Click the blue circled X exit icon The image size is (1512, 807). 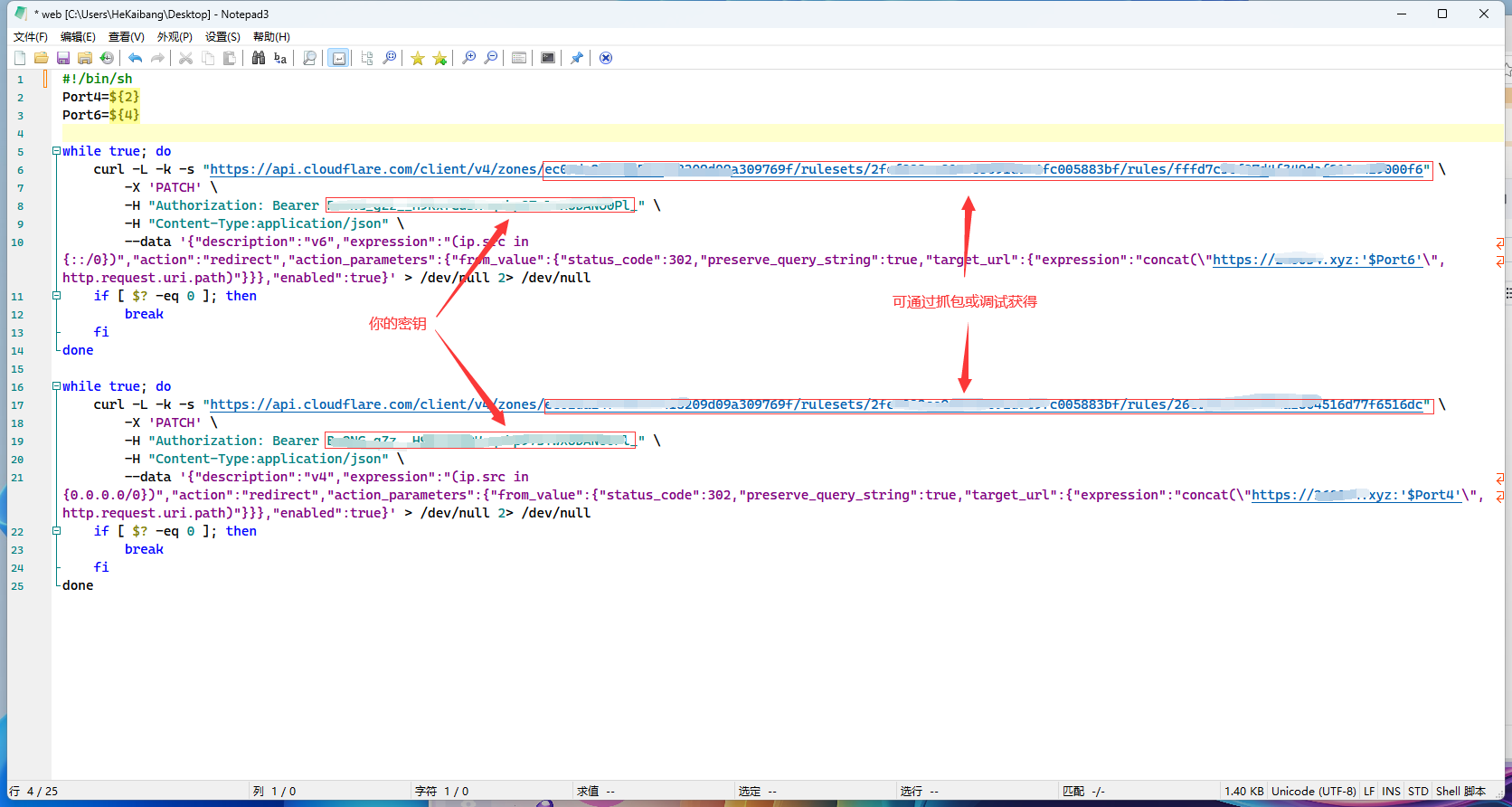(x=606, y=58)
